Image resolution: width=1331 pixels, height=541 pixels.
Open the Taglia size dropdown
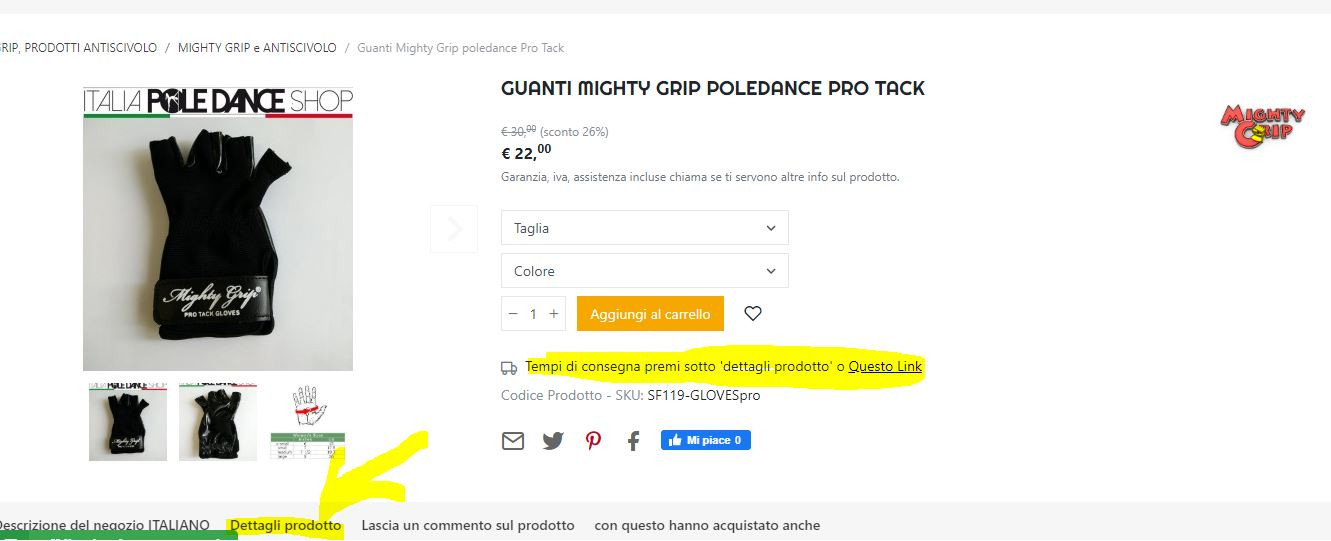(645, 228)
